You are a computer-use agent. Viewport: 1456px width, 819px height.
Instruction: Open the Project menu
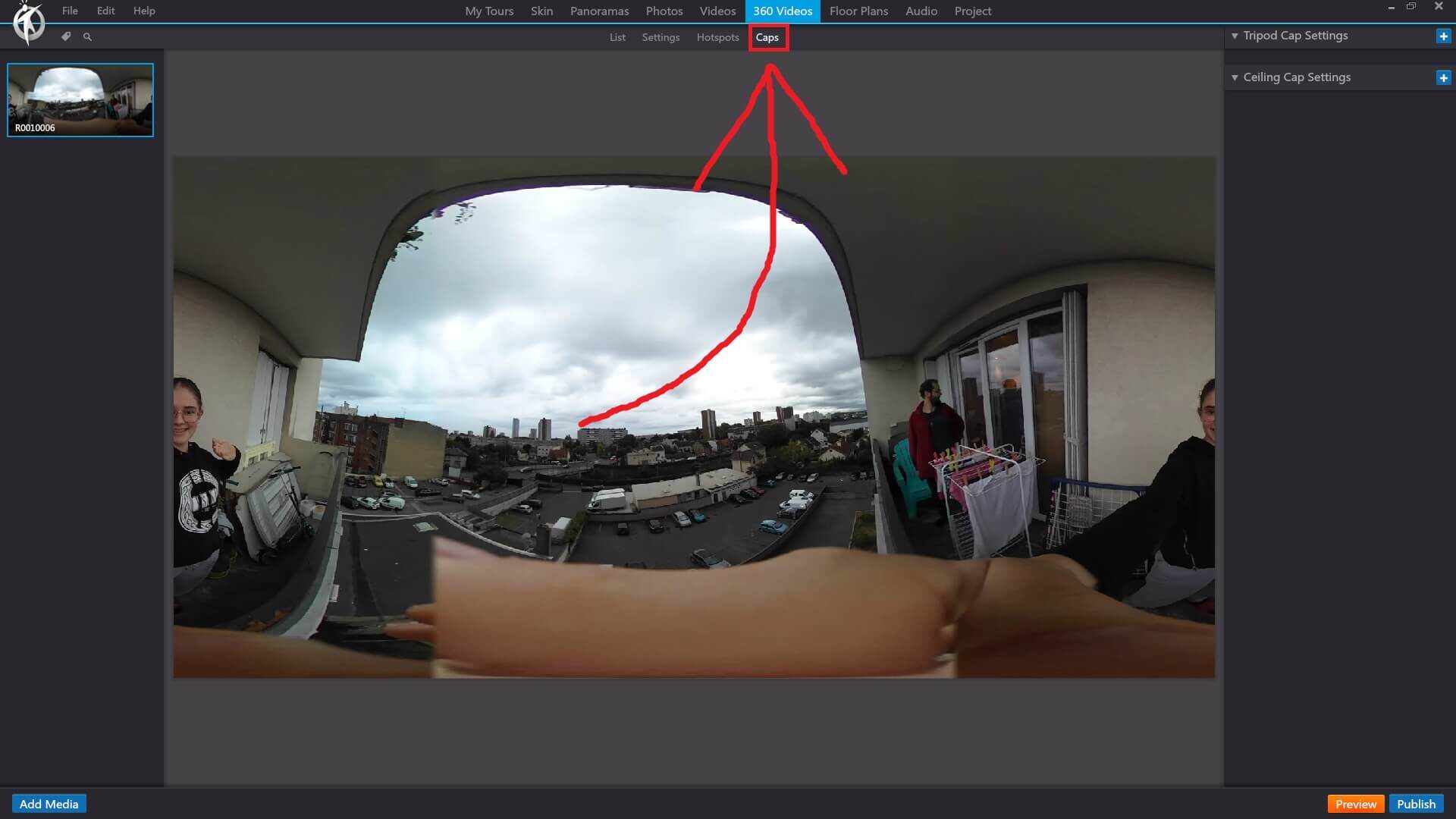[x=971, y=11]
